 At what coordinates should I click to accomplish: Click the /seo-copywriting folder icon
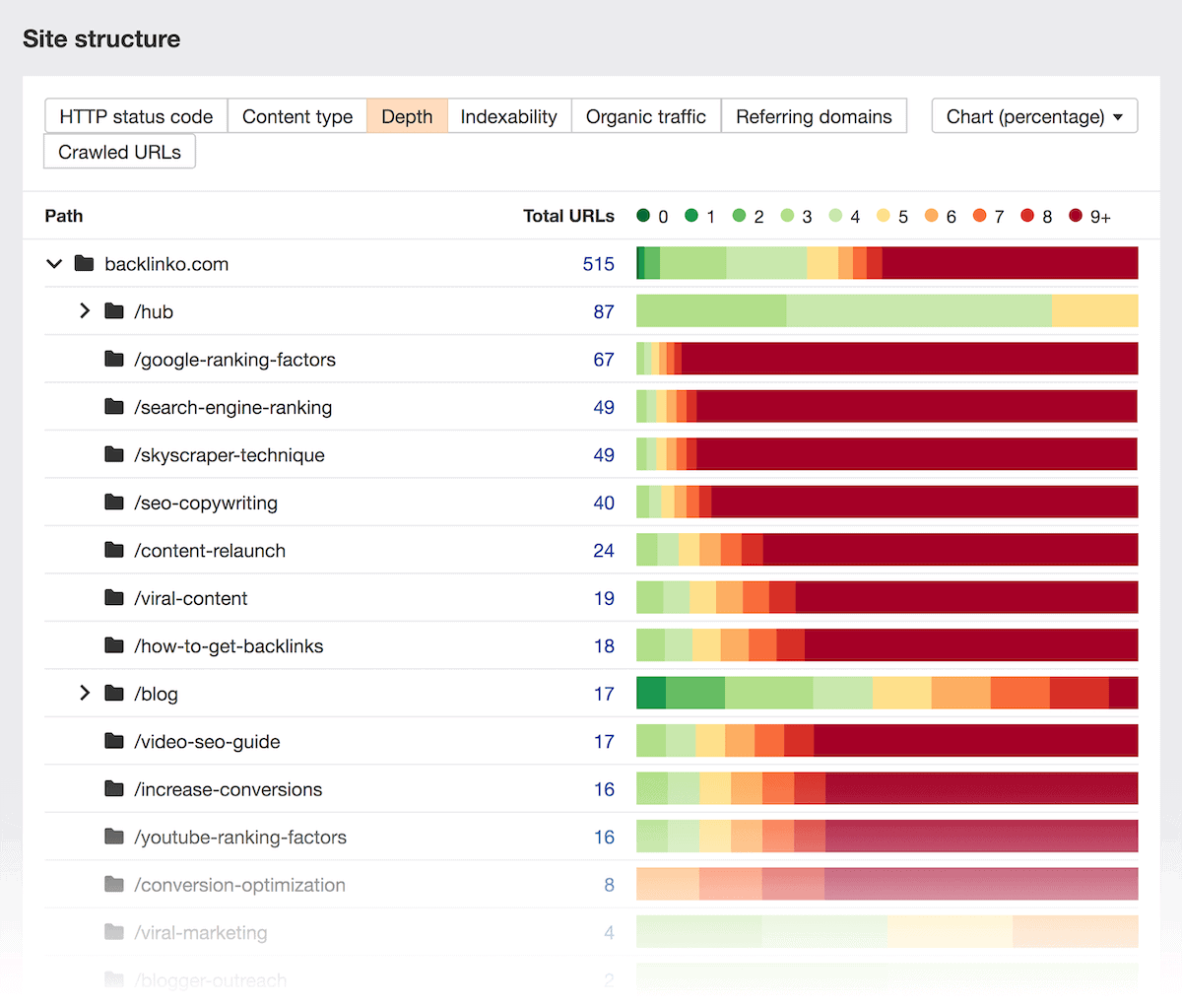coord(114,503)
